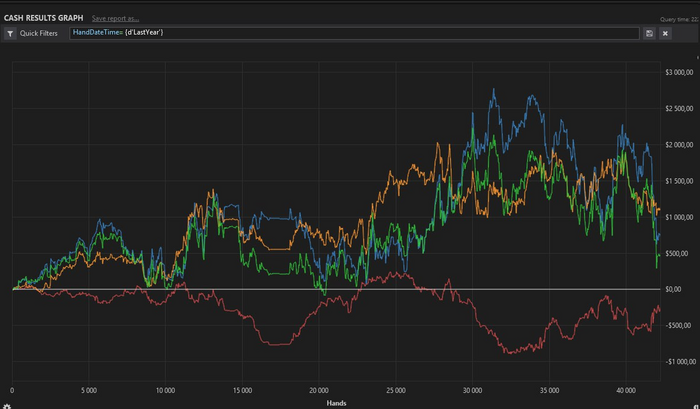Viewport: 700px width, 409px height.
Task: Click the $1 500,00 axis label
Action: 679,181
